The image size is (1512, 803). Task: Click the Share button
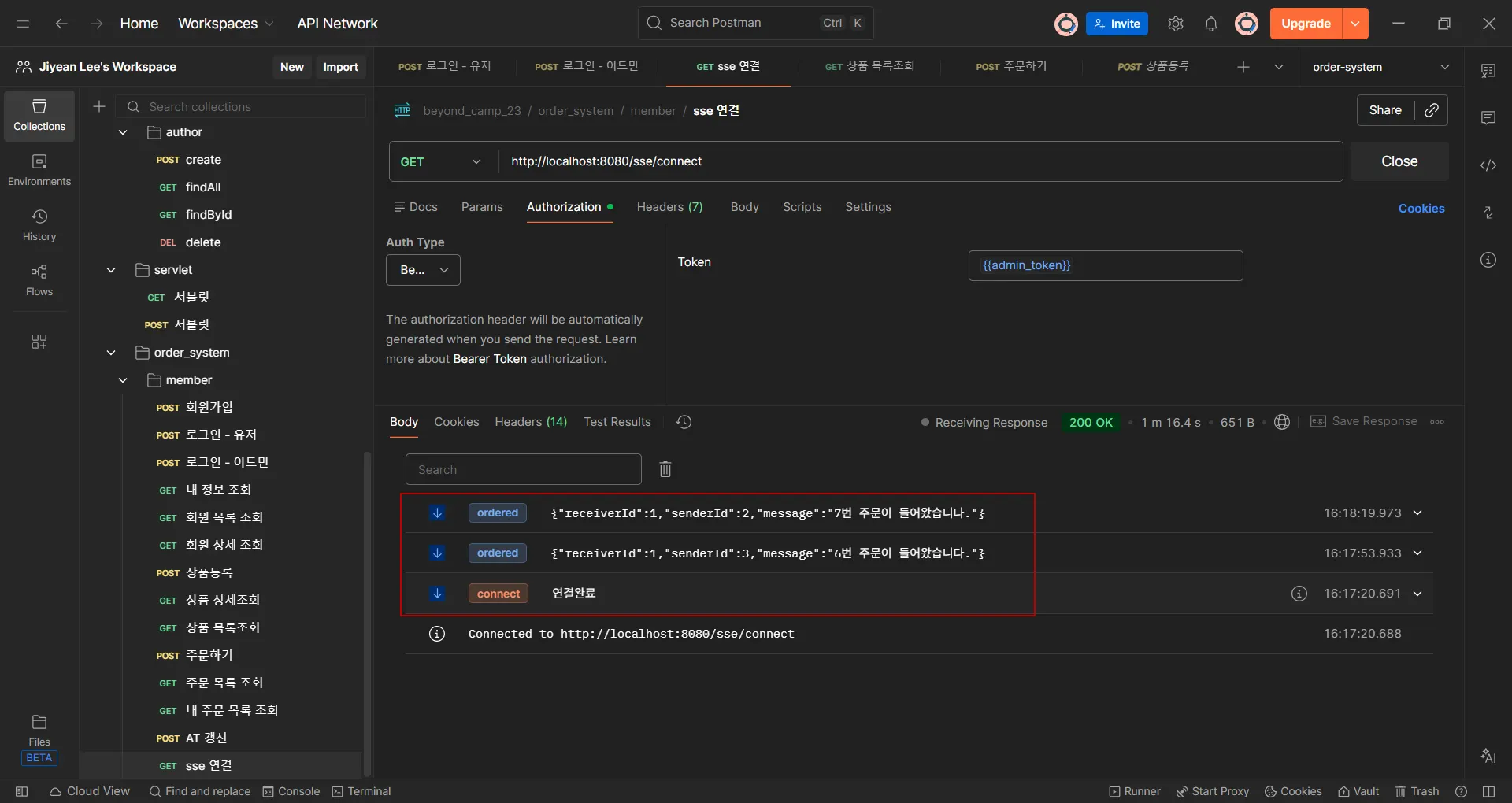point(1385,110)
